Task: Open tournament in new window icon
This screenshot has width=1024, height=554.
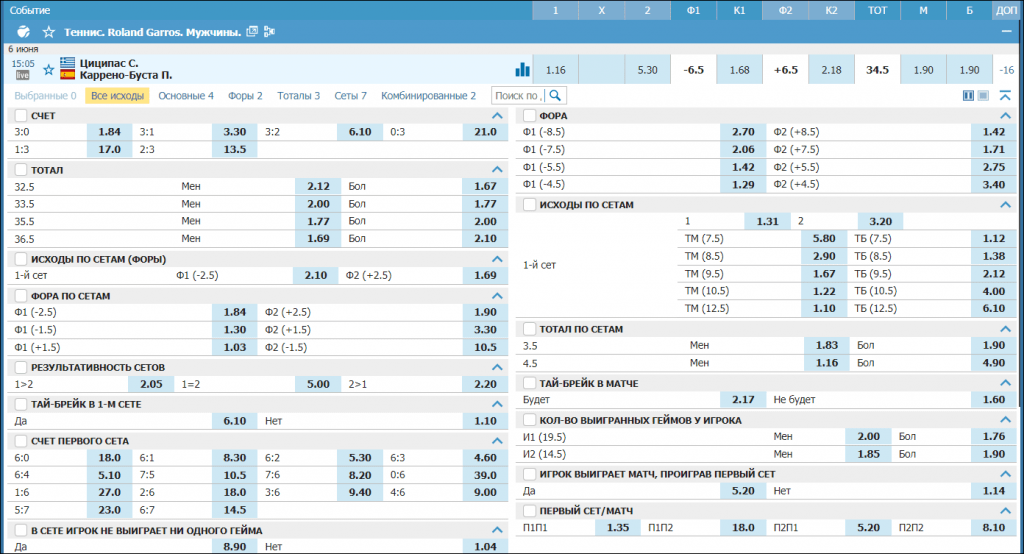Action: pyautogui.click(x=252, y=32)
